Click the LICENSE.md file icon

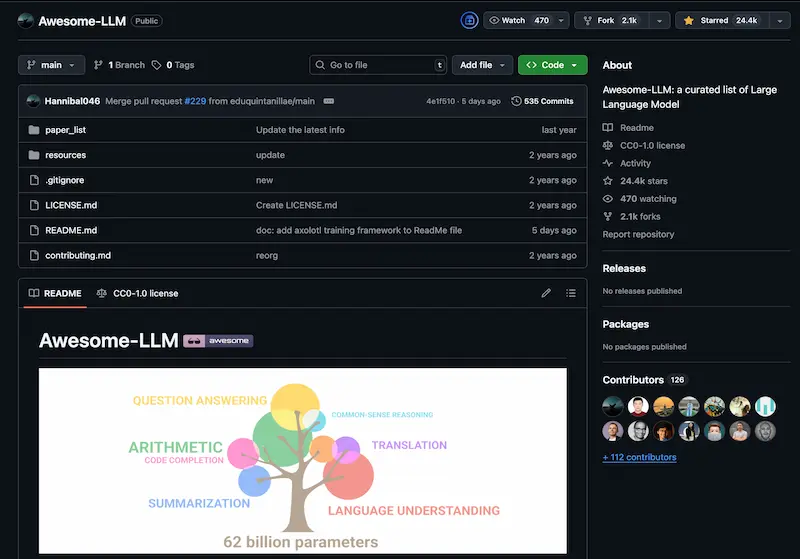[x=34, y=205]
